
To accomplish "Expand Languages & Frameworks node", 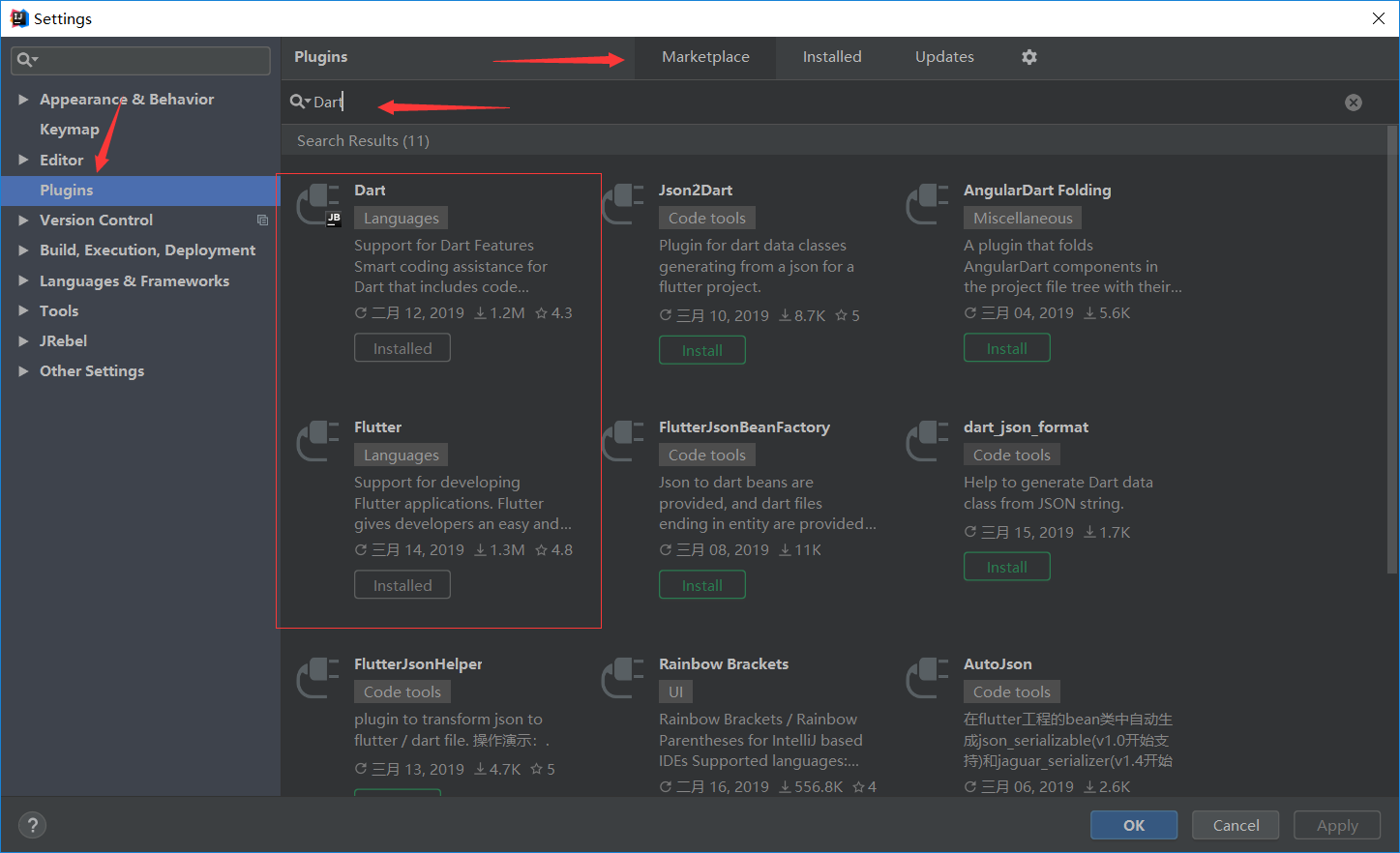I will [x=23, y=281].
